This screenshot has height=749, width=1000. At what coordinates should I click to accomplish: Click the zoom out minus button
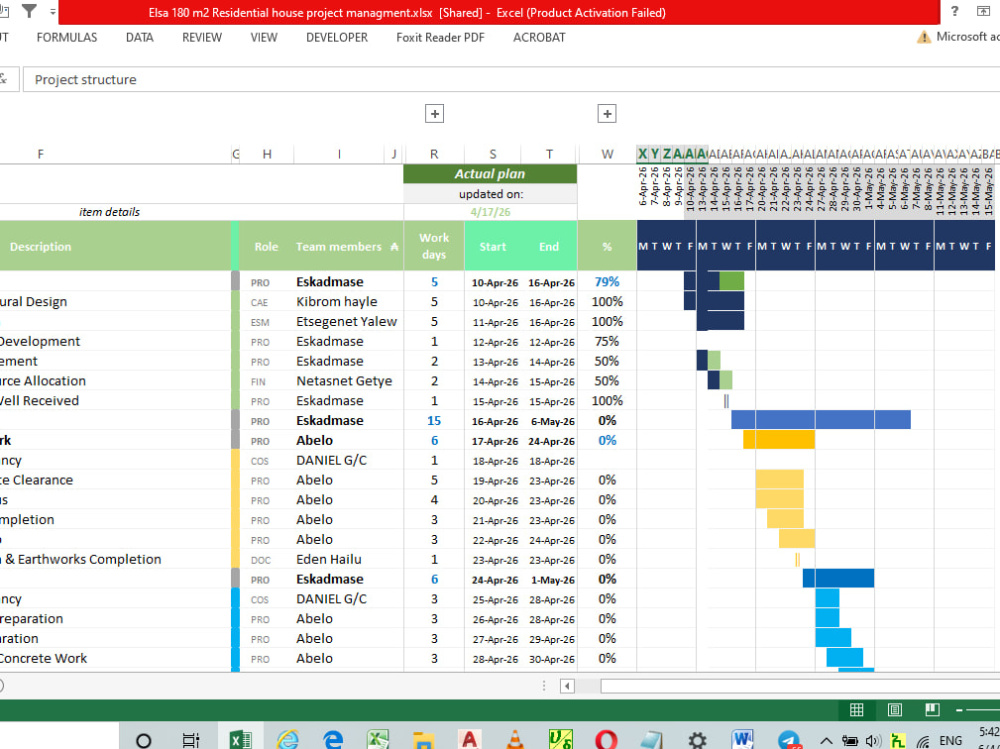tap(959, 709)
